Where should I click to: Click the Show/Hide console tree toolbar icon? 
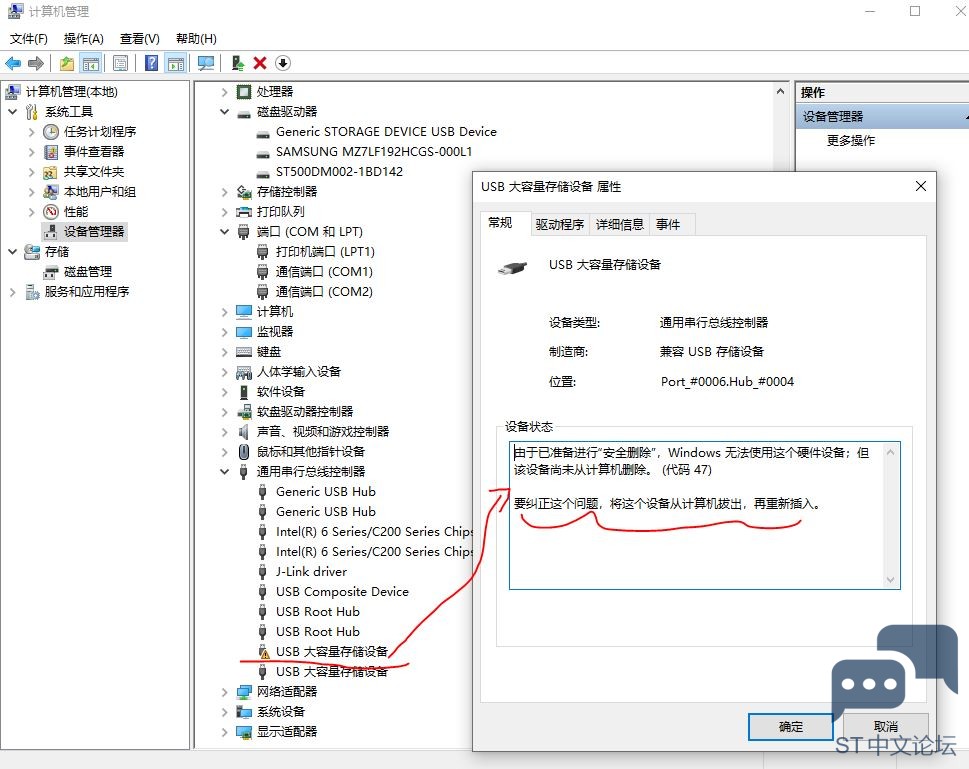91,63
